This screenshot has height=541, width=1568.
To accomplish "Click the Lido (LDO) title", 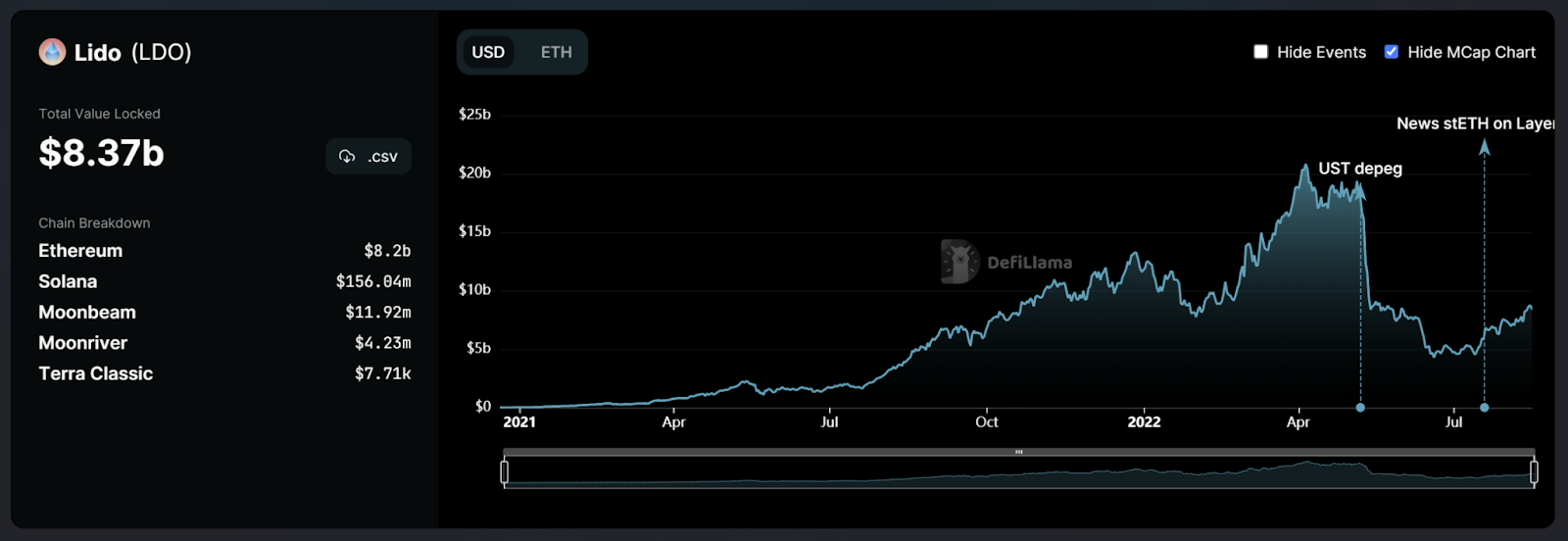I will pos(133,52).
